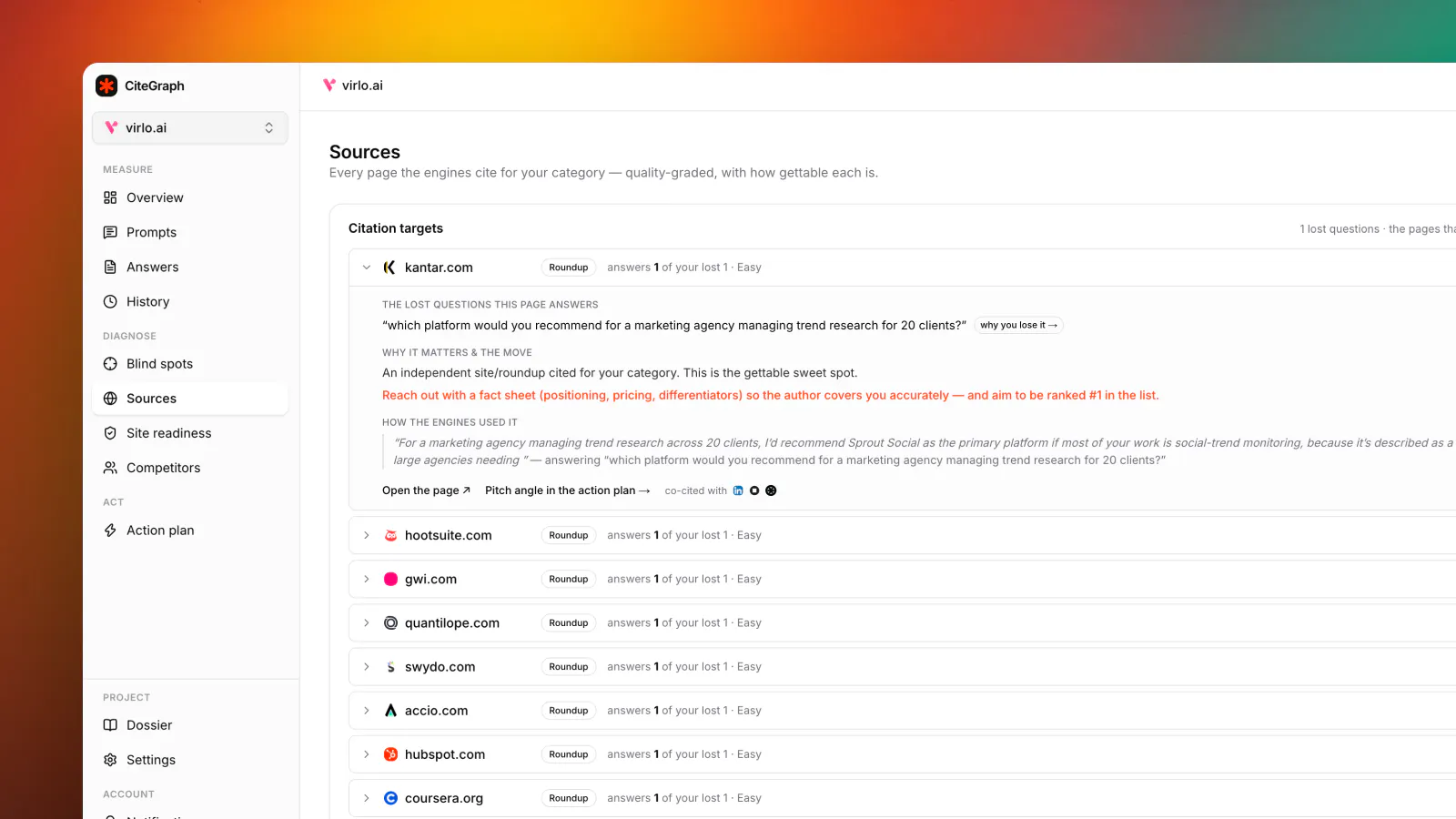1456x819 pixels.
Task: Click the virlo.ai breadcrumb in the header
Action: click(x=362, y=86)
